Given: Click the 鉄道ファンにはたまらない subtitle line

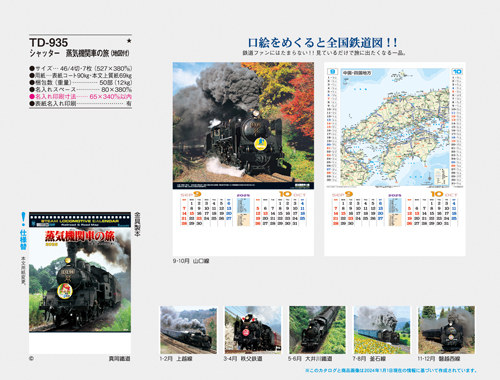Looking at the screenshot, I should (x=324, y=53).
